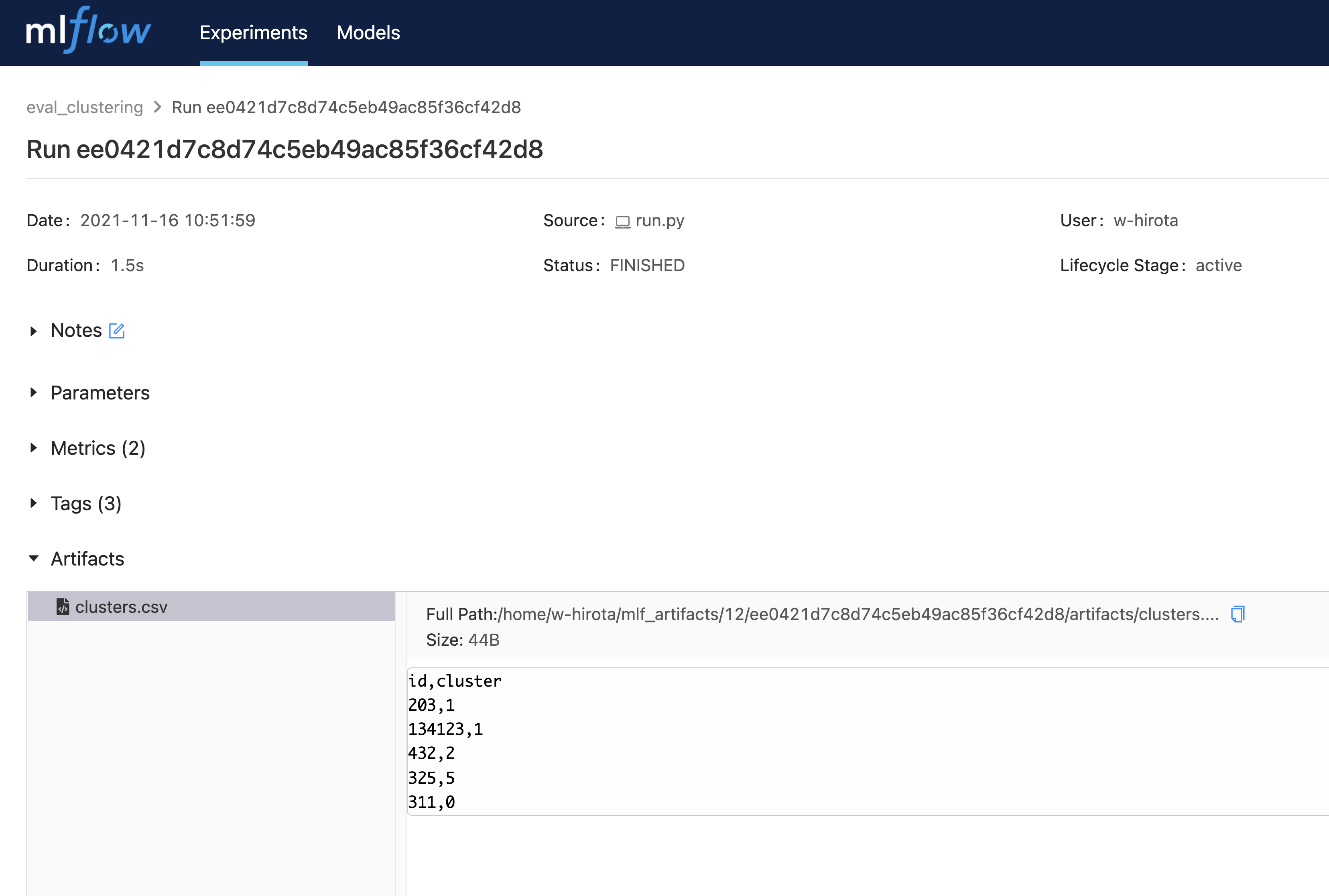
Task: Open the Experiments tab
Action: [x=253, y=32]
